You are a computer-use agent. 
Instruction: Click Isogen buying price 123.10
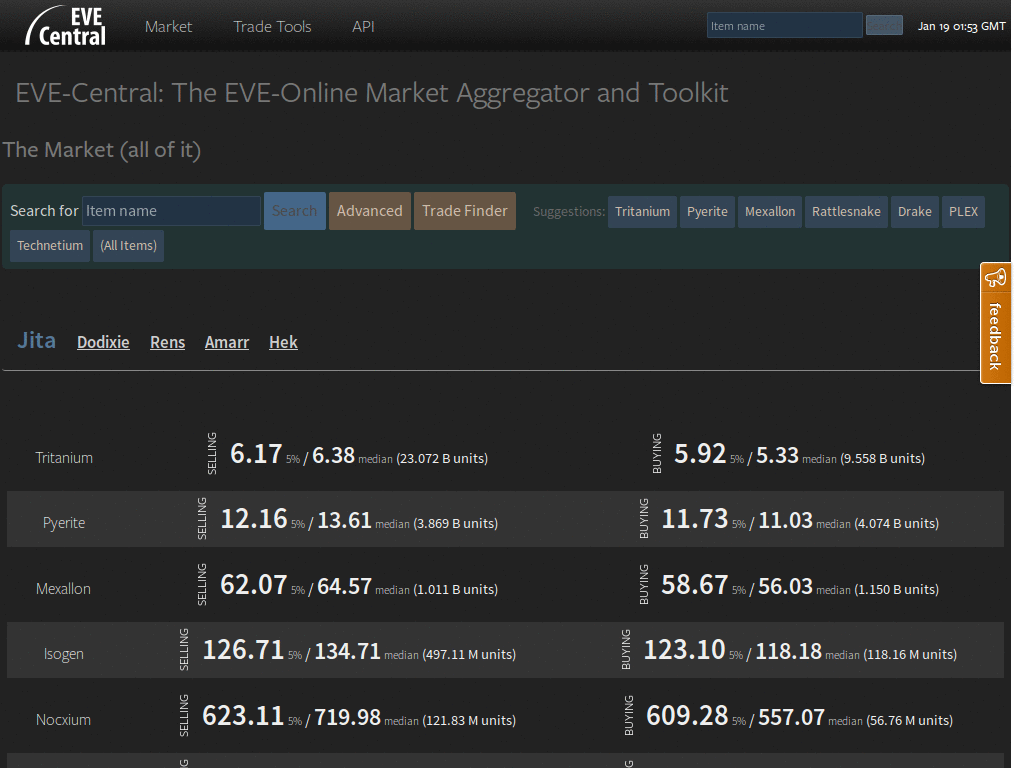click(685, 650)
